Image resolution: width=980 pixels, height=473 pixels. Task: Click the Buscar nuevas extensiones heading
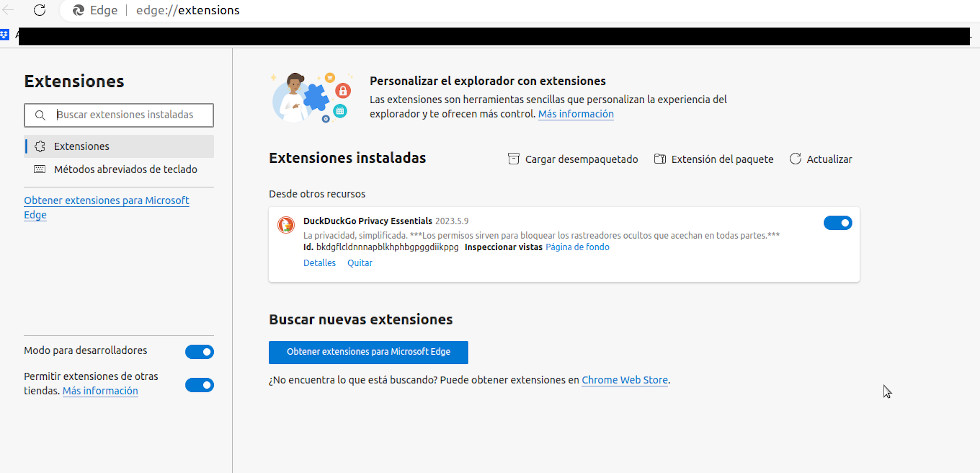361,319
